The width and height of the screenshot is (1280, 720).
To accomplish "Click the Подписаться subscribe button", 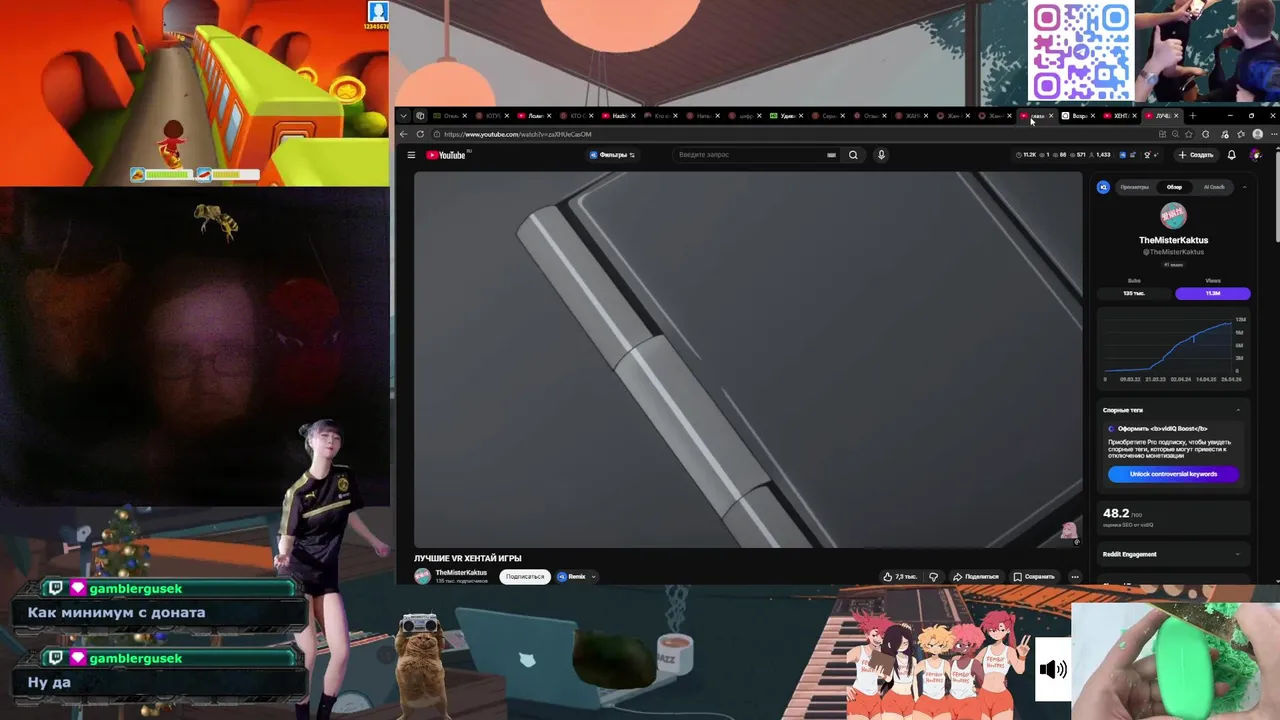I will click(525, 577).
